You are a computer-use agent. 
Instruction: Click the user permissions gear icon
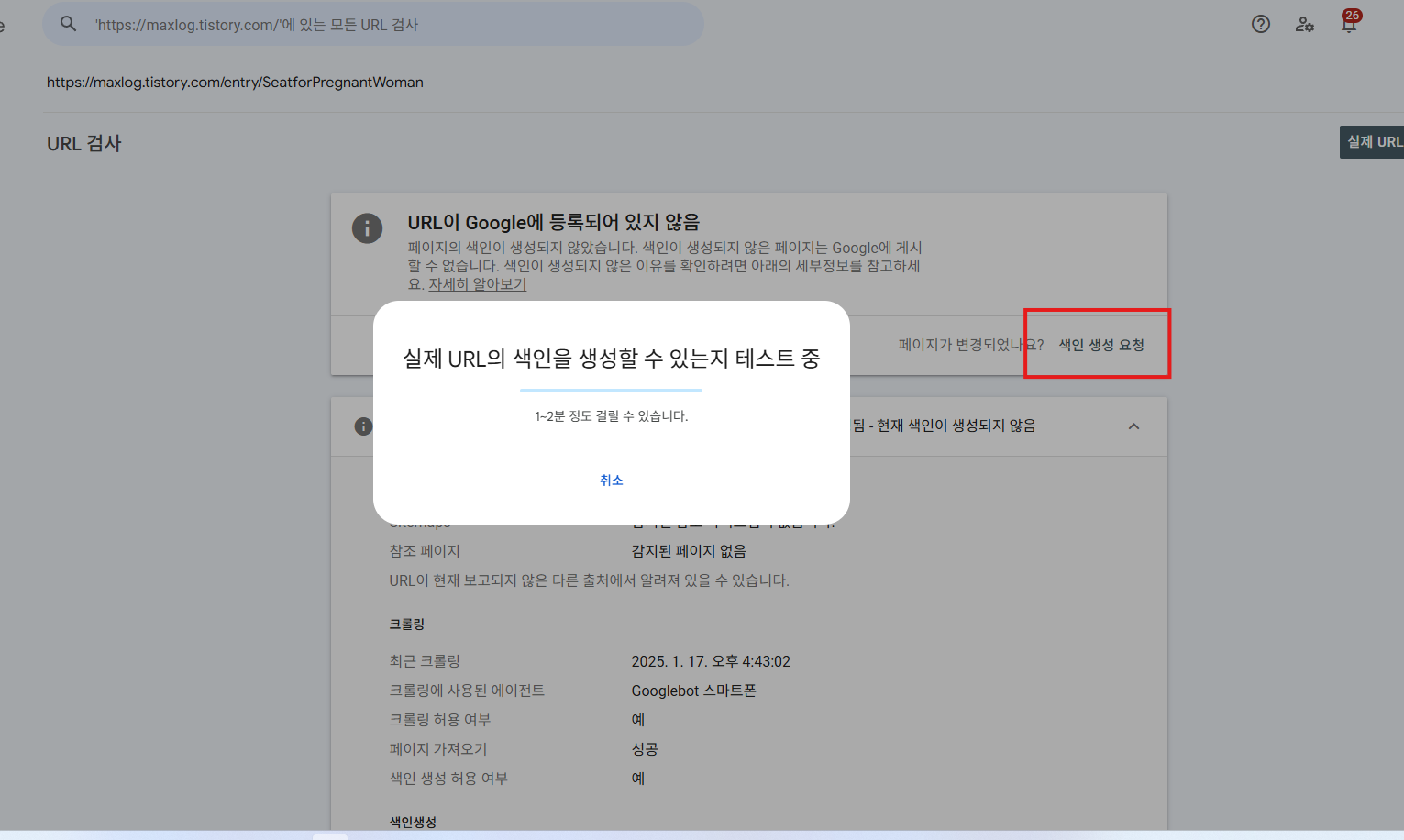click(1304, 25)
